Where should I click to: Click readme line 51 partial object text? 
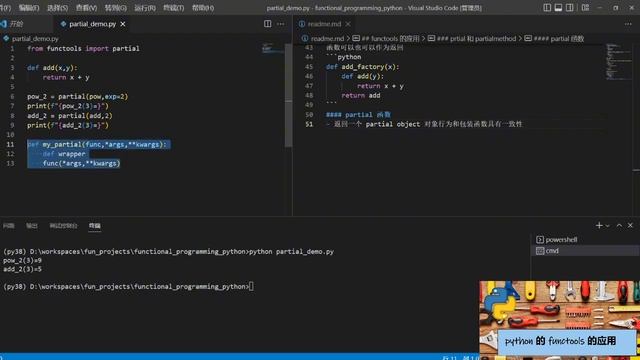424,124
